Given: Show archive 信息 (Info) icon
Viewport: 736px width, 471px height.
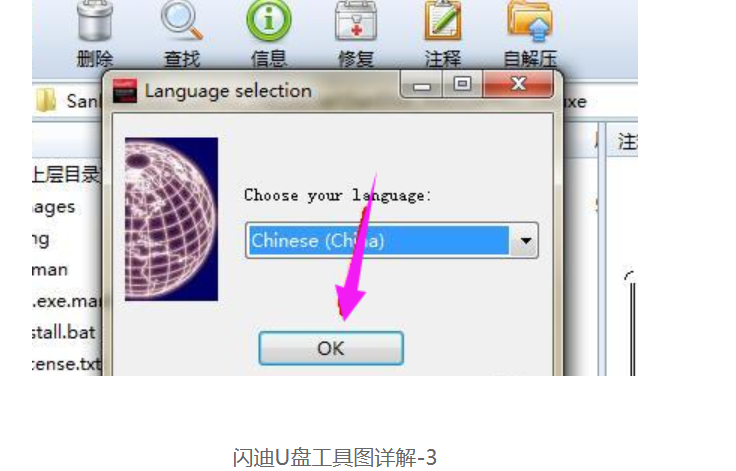Looking at the screenshot, I should [268, 21].
